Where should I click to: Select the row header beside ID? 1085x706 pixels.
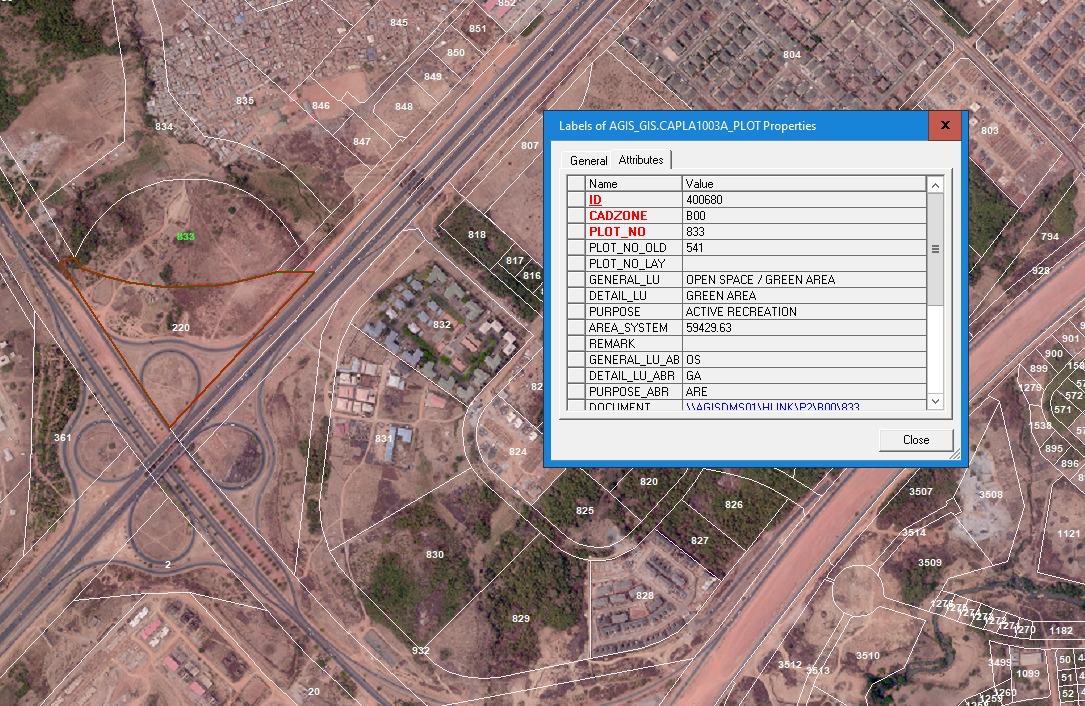point(576,200)
